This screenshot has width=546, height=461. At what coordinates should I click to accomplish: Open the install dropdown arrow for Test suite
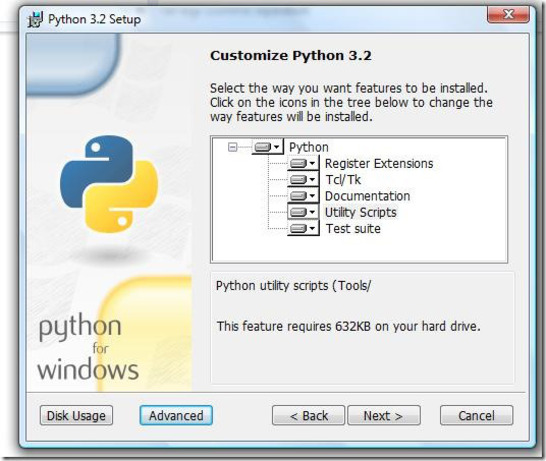312,228
